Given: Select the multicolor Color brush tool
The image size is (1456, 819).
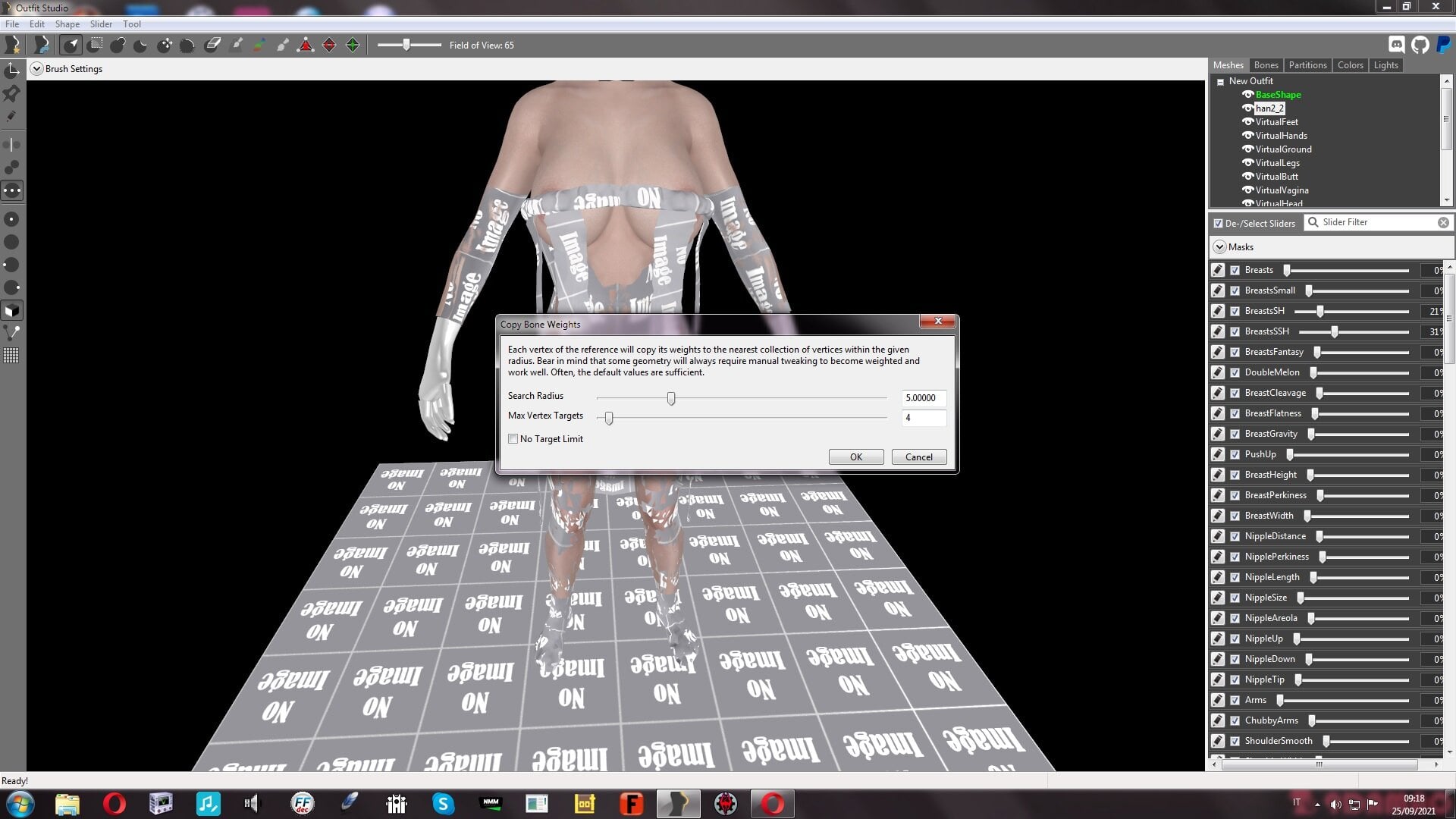Looking at the screenshot, I should (259, 45).
